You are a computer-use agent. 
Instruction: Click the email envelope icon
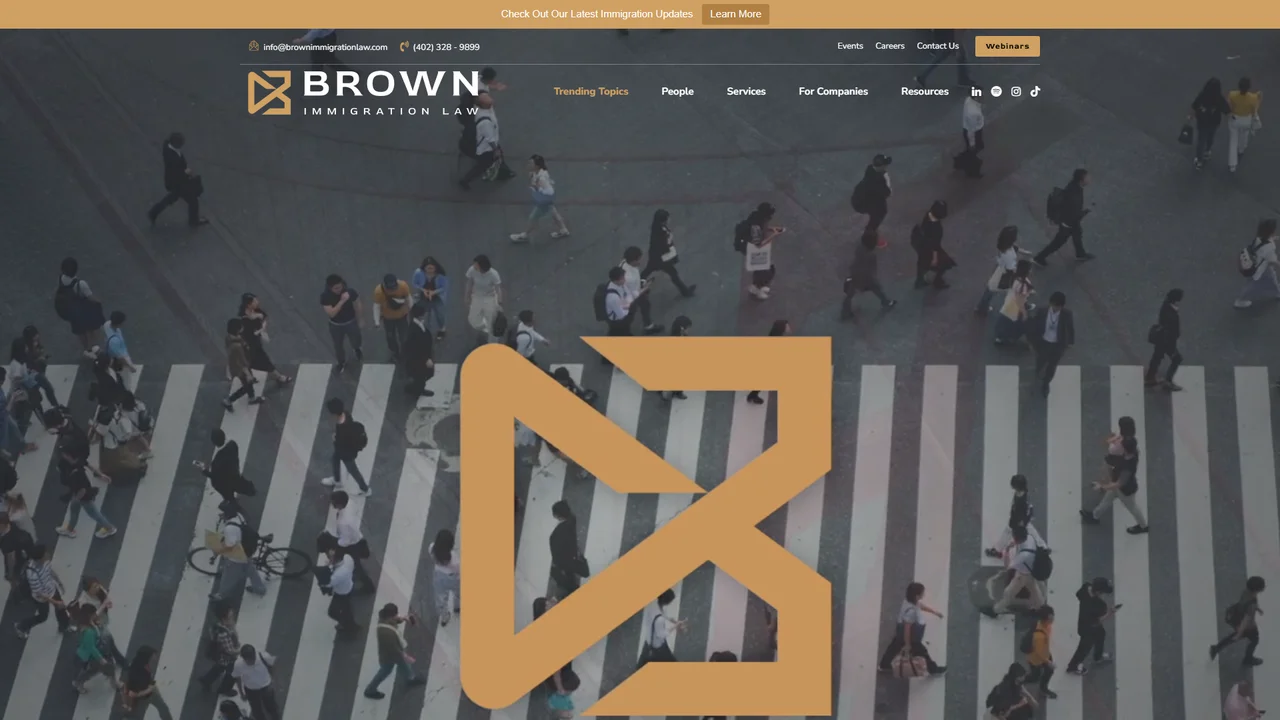(x=254, y=46)
